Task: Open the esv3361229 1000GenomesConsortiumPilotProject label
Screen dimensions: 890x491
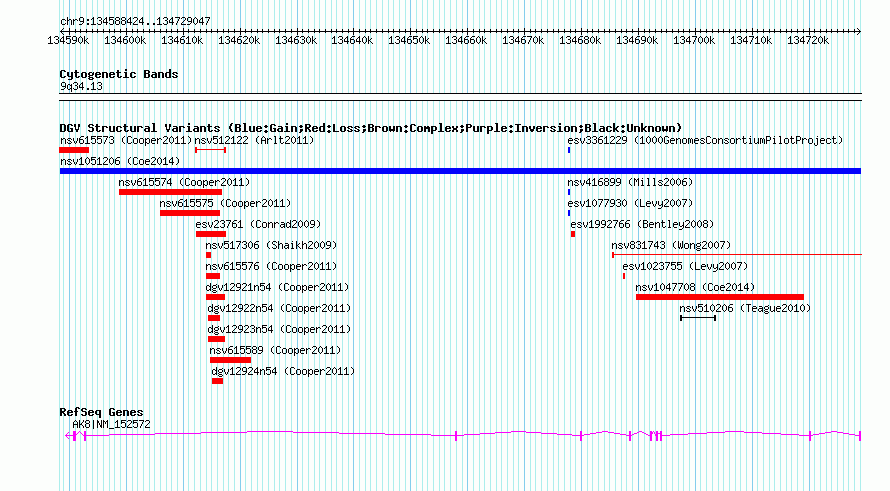Action: coord(705,140)
